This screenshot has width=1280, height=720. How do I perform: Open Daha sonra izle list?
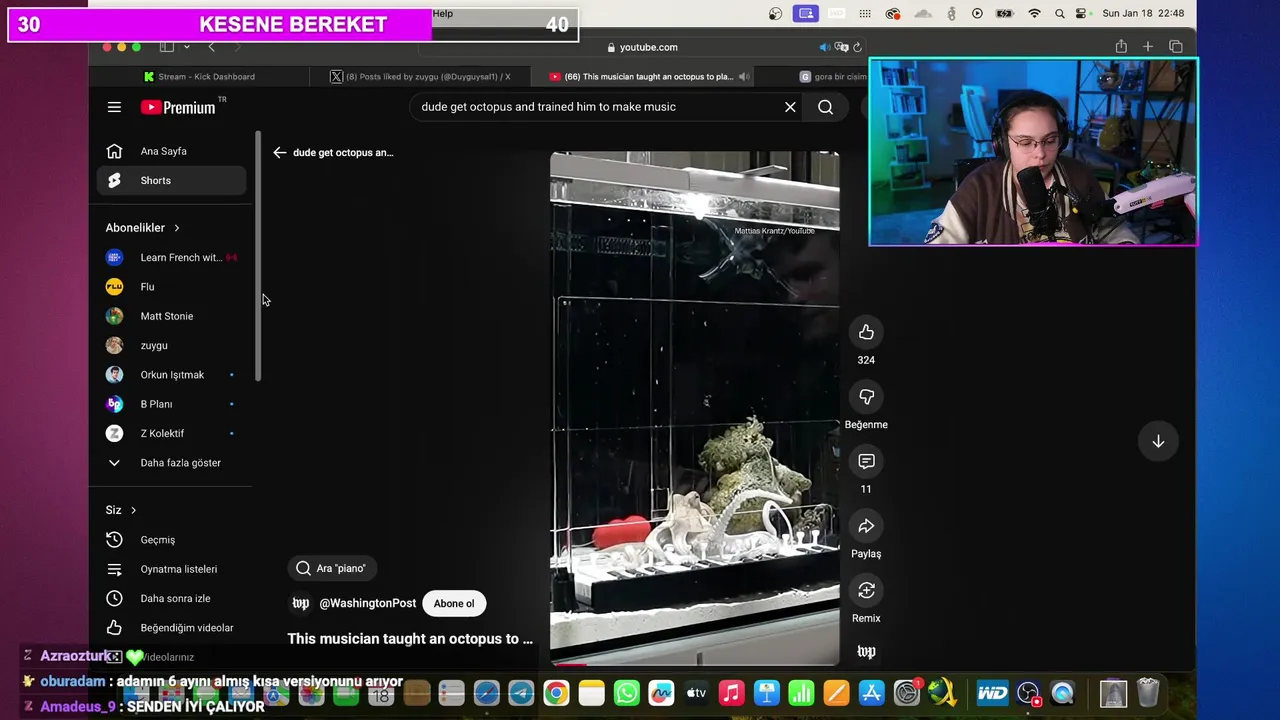click(171, 598)
